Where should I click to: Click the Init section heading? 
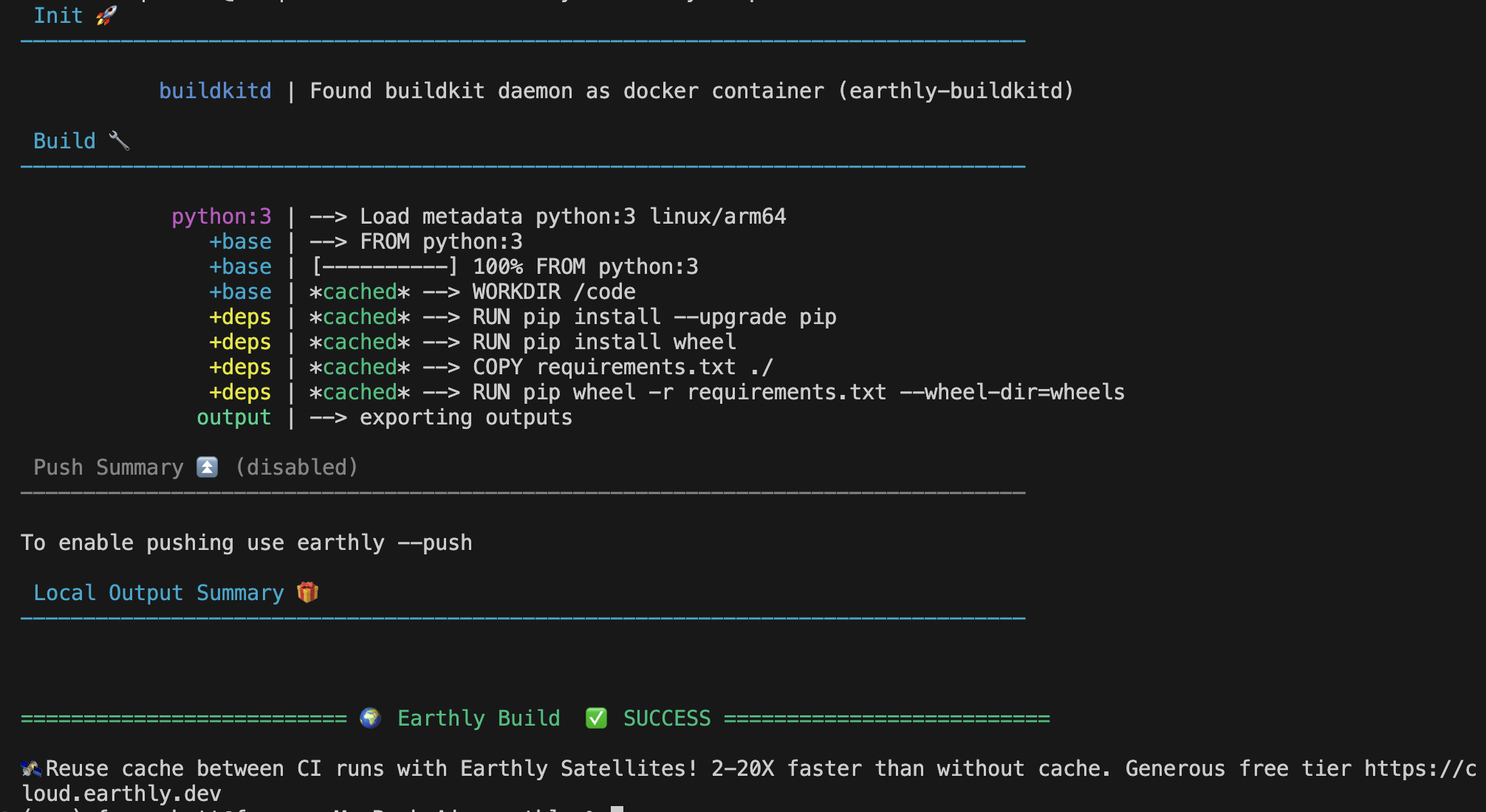click(x=58, y=16)
